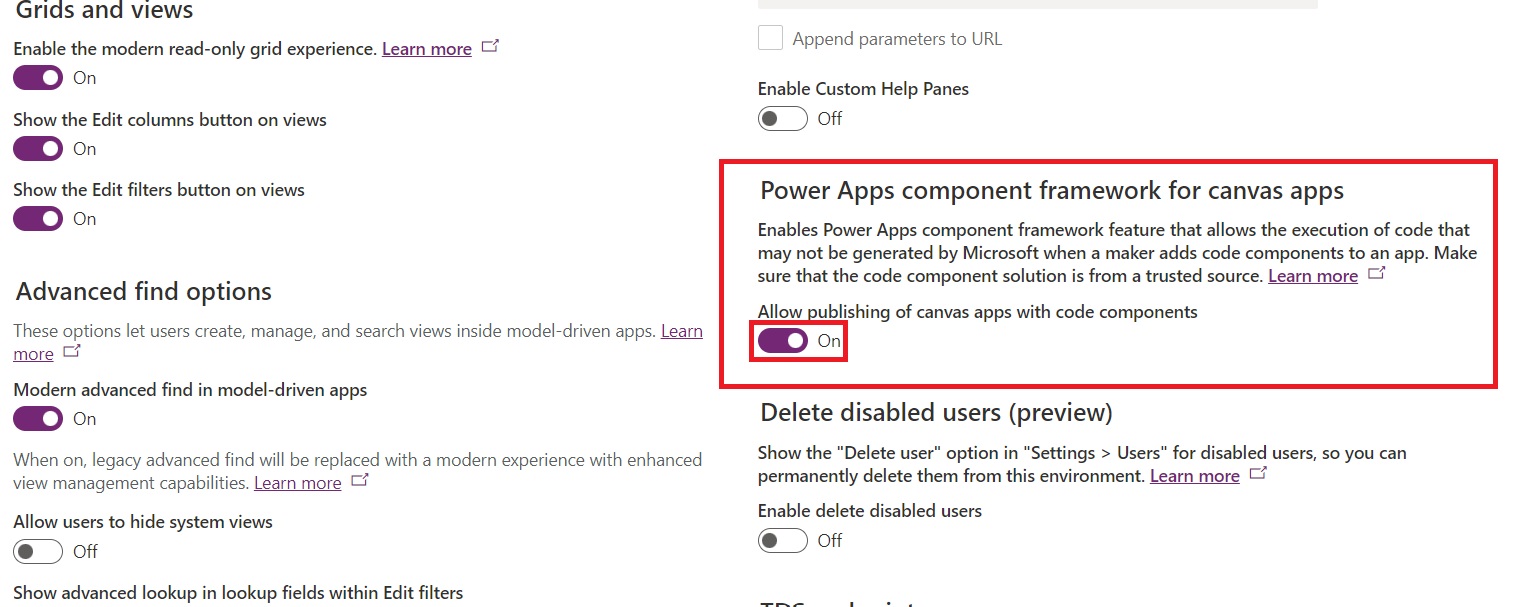Click Learn more link in Advanced find options description
Image resolution: width=1517 pixels, height=607 pixels.
pos(681,331)
